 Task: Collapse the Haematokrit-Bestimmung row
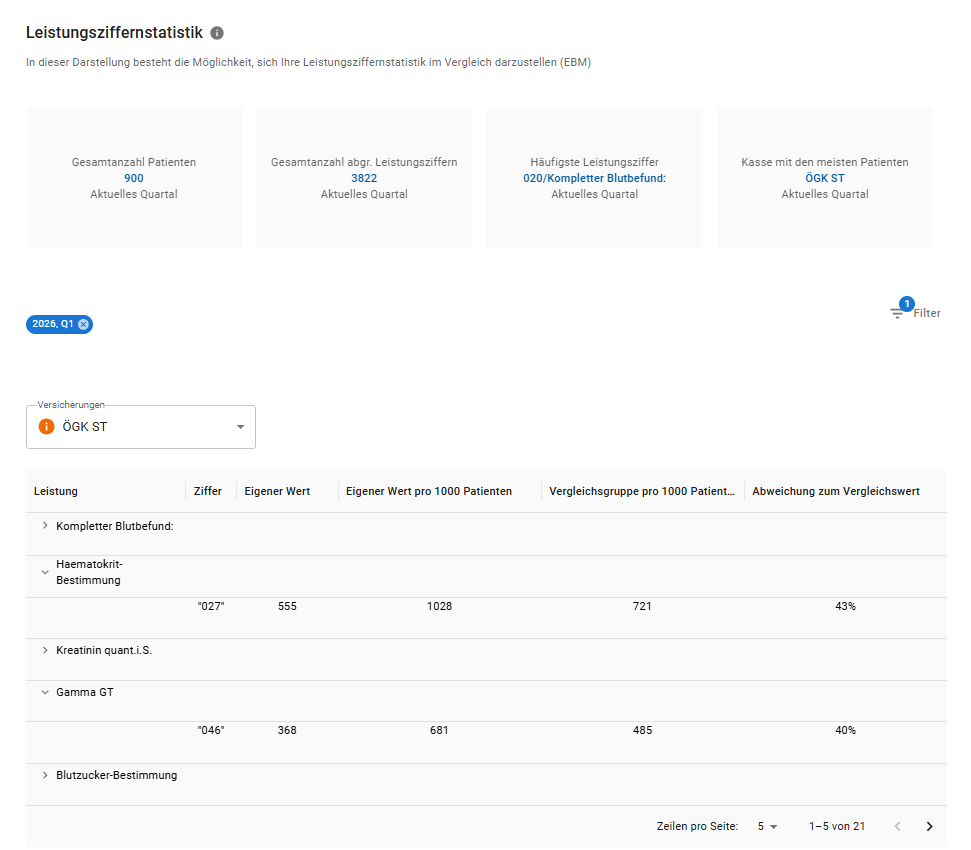[45, 572]
